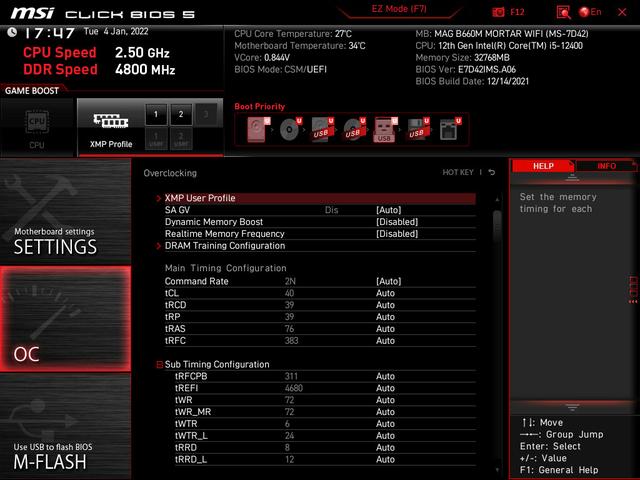This screenshot has height=480, width=640.
Task: Close the BIOS with the X icon
Action: (622, 12)
